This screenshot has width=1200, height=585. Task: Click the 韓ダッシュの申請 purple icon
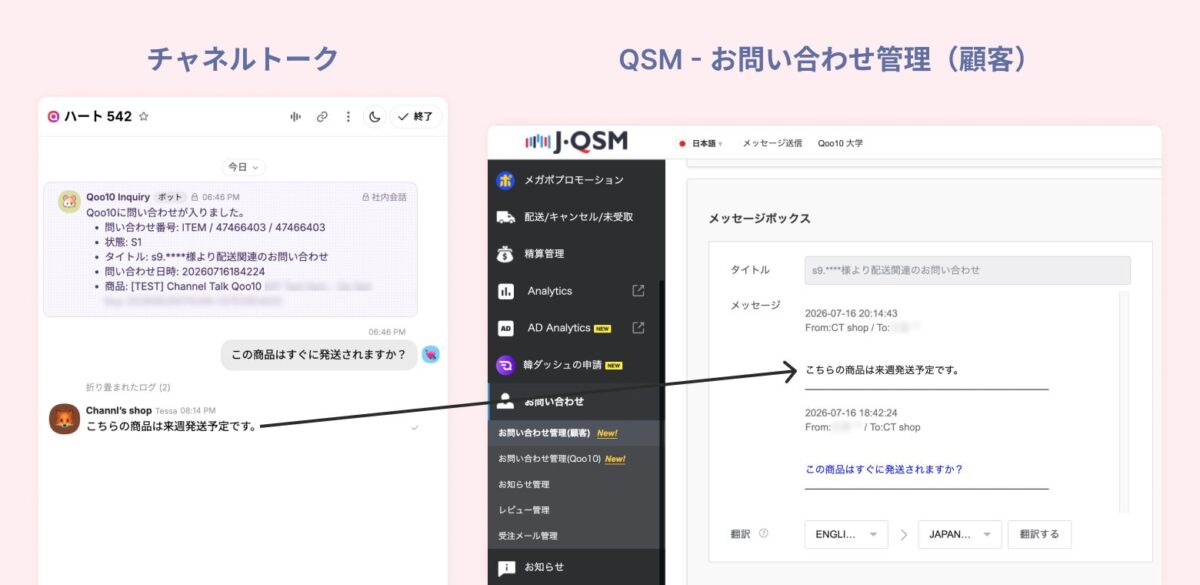(x=506, y=365)
